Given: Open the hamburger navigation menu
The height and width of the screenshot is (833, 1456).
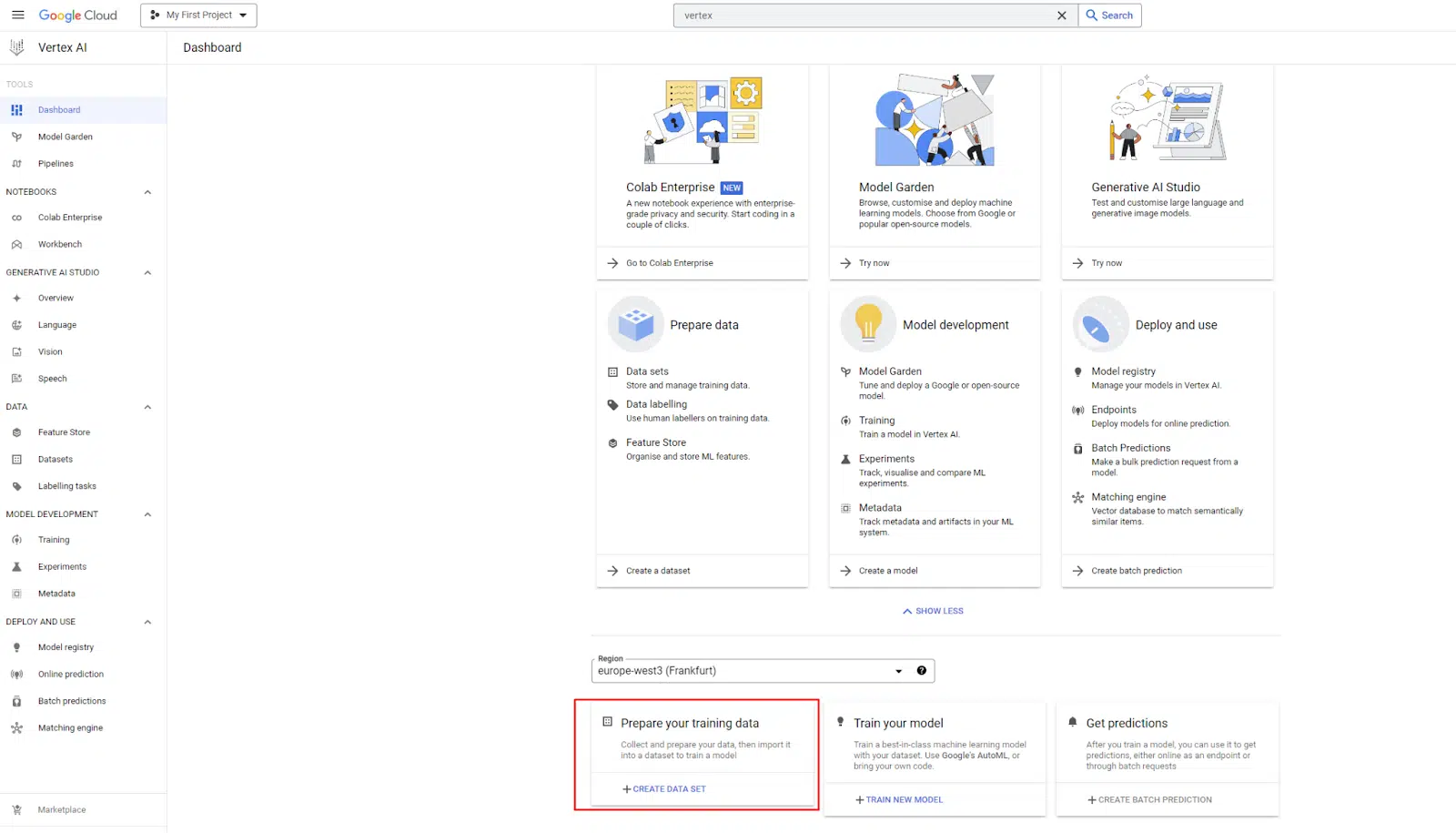Looking at the screenshot, I should pos(18,15).
